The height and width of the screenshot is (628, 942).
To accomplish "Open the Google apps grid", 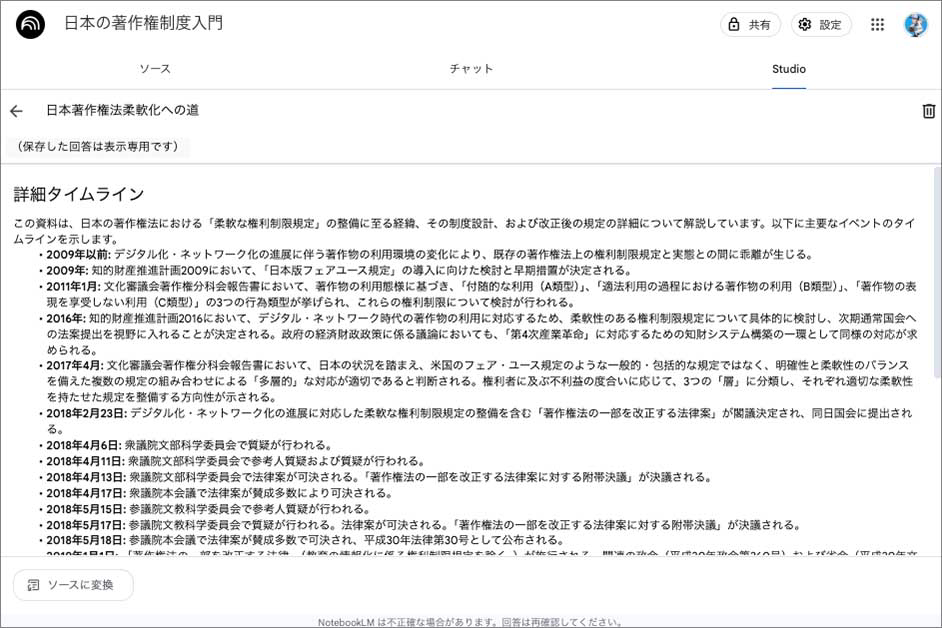I will (x=878, y=25).
